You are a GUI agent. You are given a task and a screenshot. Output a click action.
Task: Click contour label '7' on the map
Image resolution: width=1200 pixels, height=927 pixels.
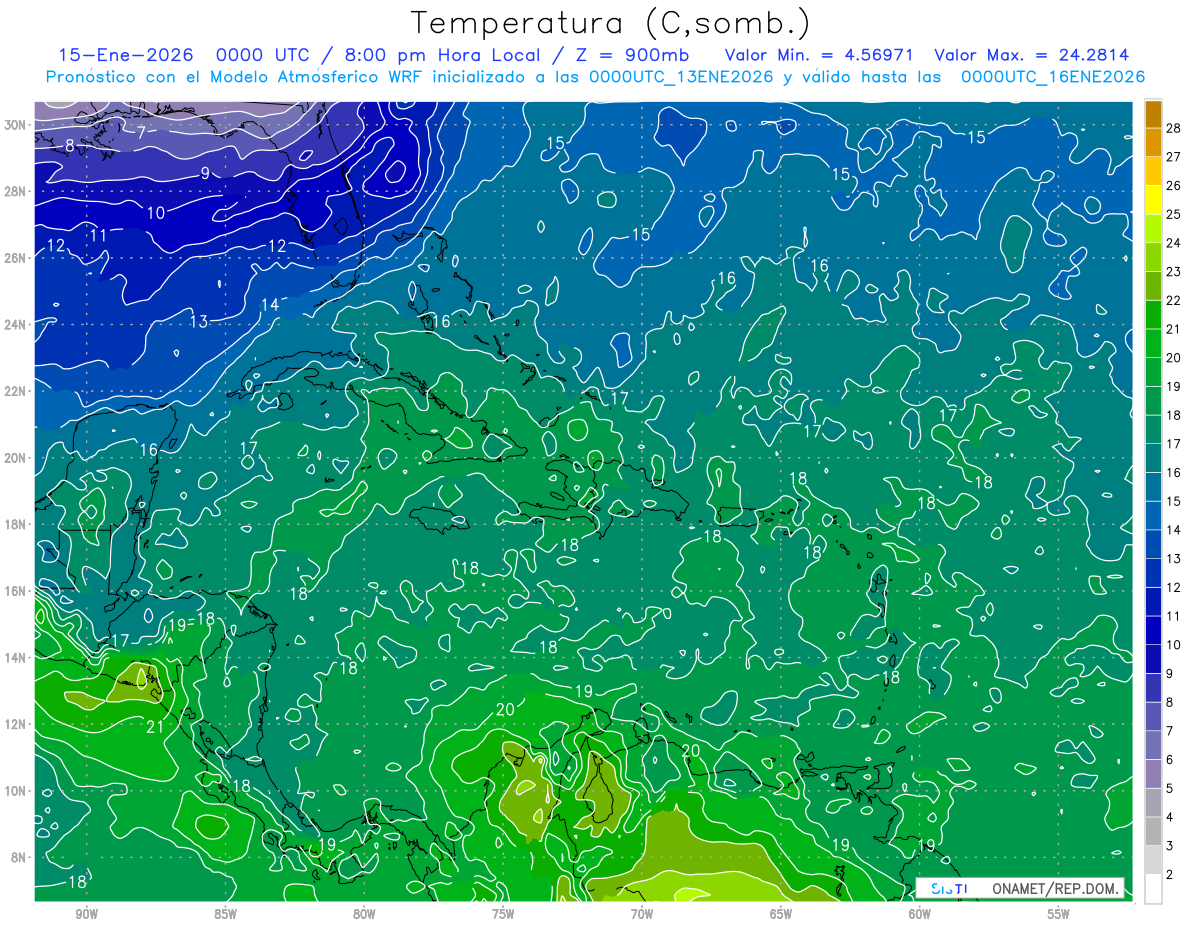tap(142, 131)
